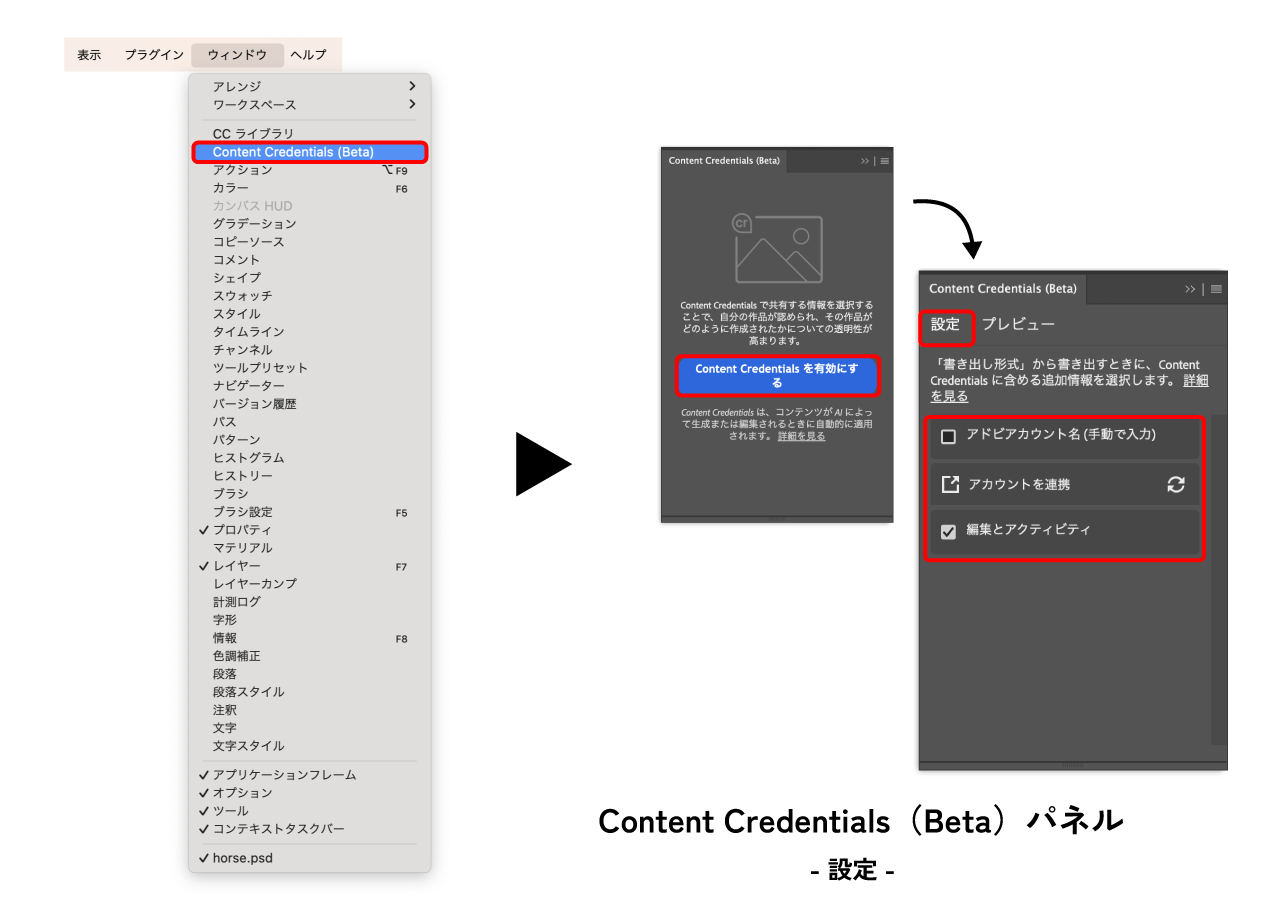
Task: Open the hamburger menu of the settings panel
Action: 1217,289
